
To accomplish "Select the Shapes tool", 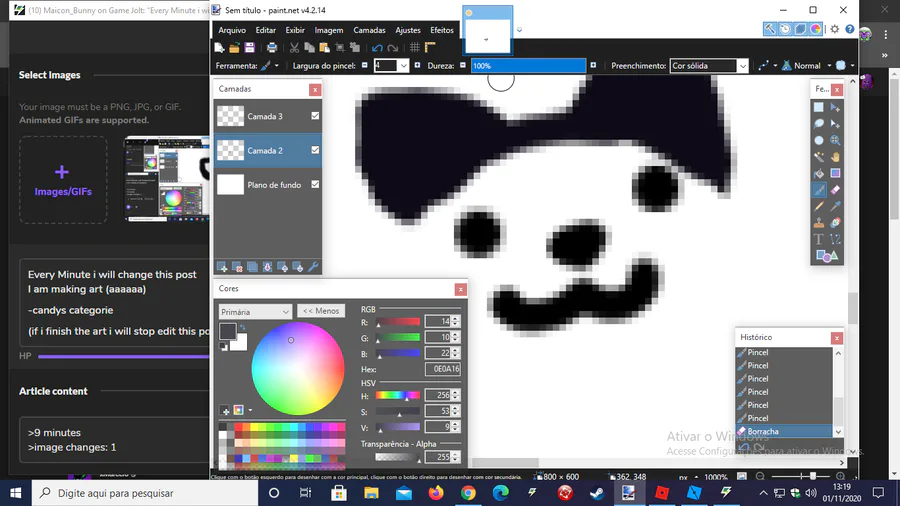I will [827, 256].
